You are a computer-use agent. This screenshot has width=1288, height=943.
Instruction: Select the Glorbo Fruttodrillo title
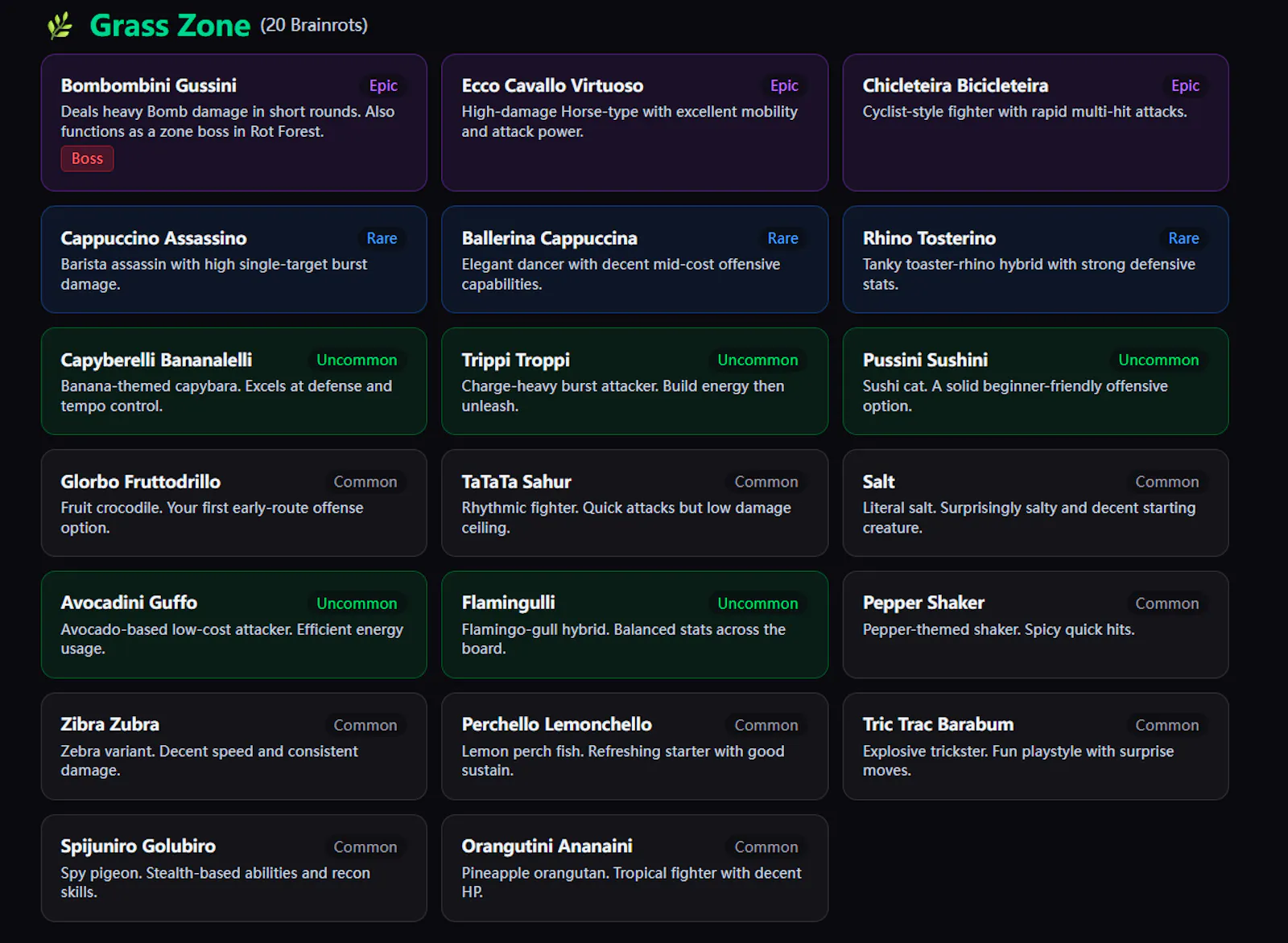tap(141, 482)
